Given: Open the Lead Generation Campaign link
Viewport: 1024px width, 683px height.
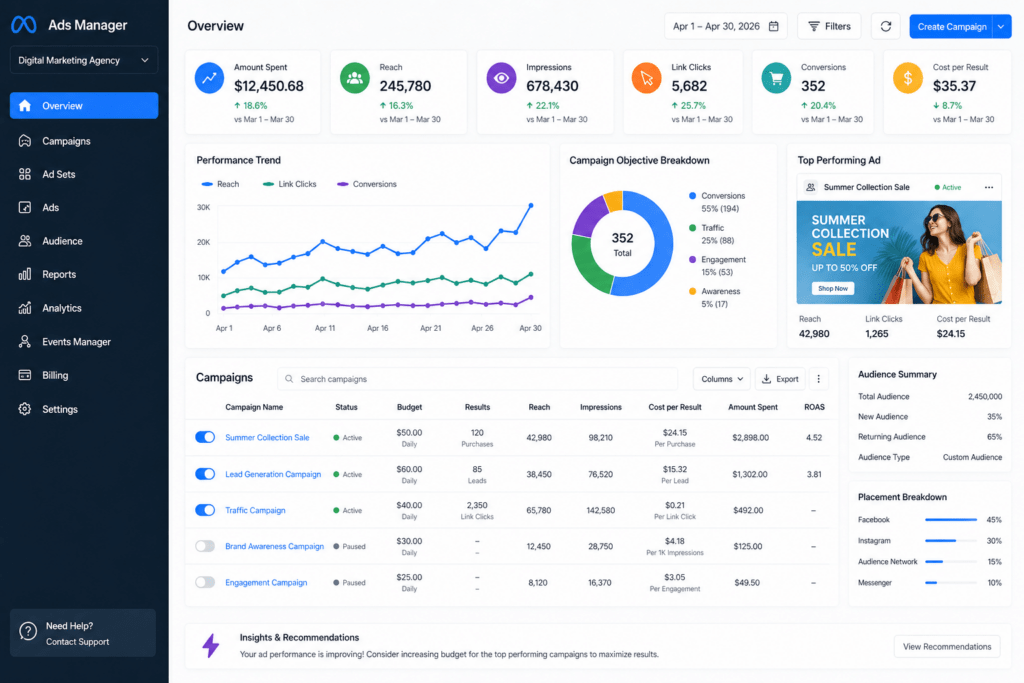Looking at the screenshot, I should 273,474.
